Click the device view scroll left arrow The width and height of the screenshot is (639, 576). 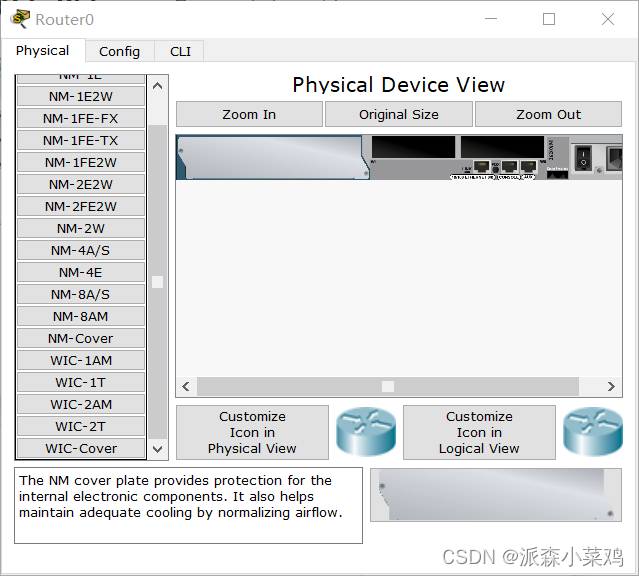pyautogui.click(x=186, y=386)
